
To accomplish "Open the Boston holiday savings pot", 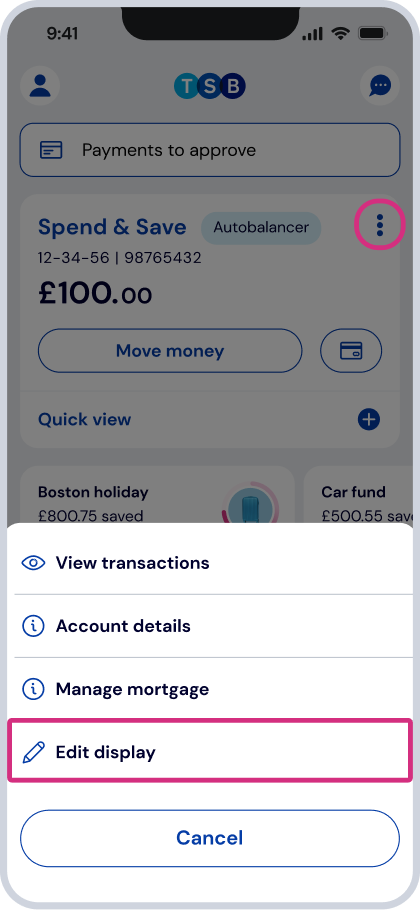I will (x=157, y=495).
